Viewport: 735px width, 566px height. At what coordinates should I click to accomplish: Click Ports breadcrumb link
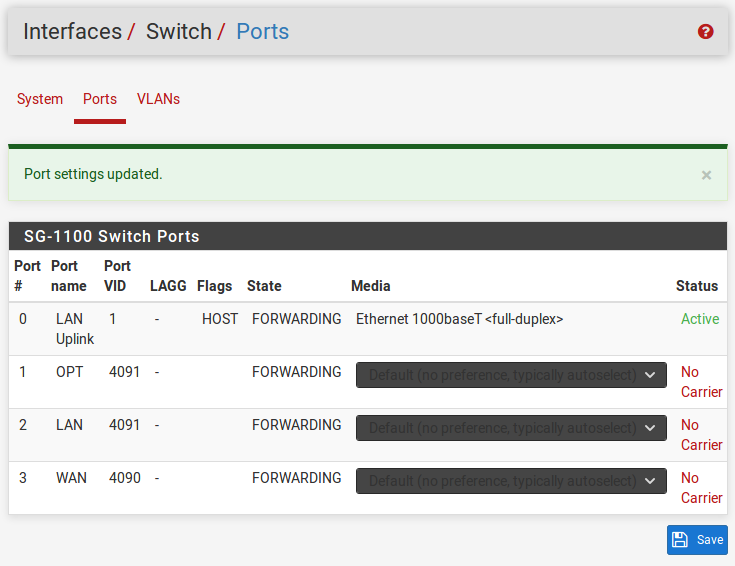pos(262,32)
